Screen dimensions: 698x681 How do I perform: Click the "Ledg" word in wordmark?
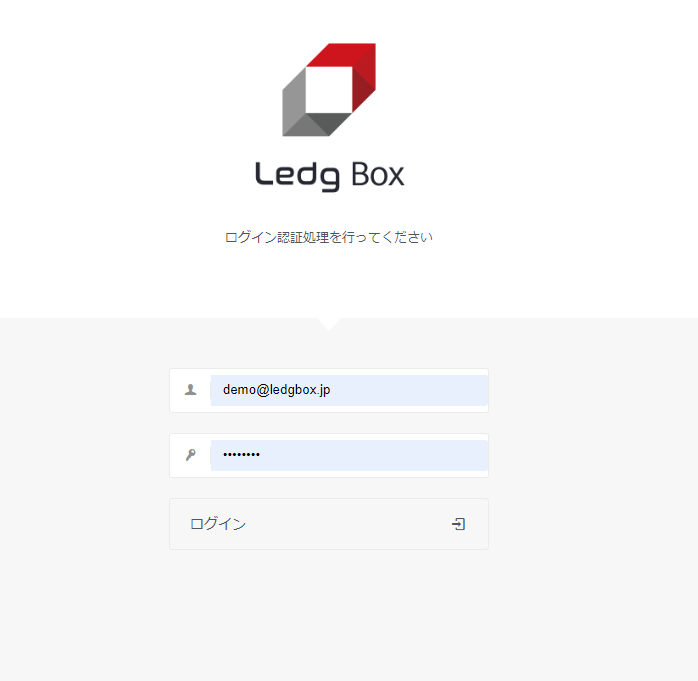(x=297, y=176)
